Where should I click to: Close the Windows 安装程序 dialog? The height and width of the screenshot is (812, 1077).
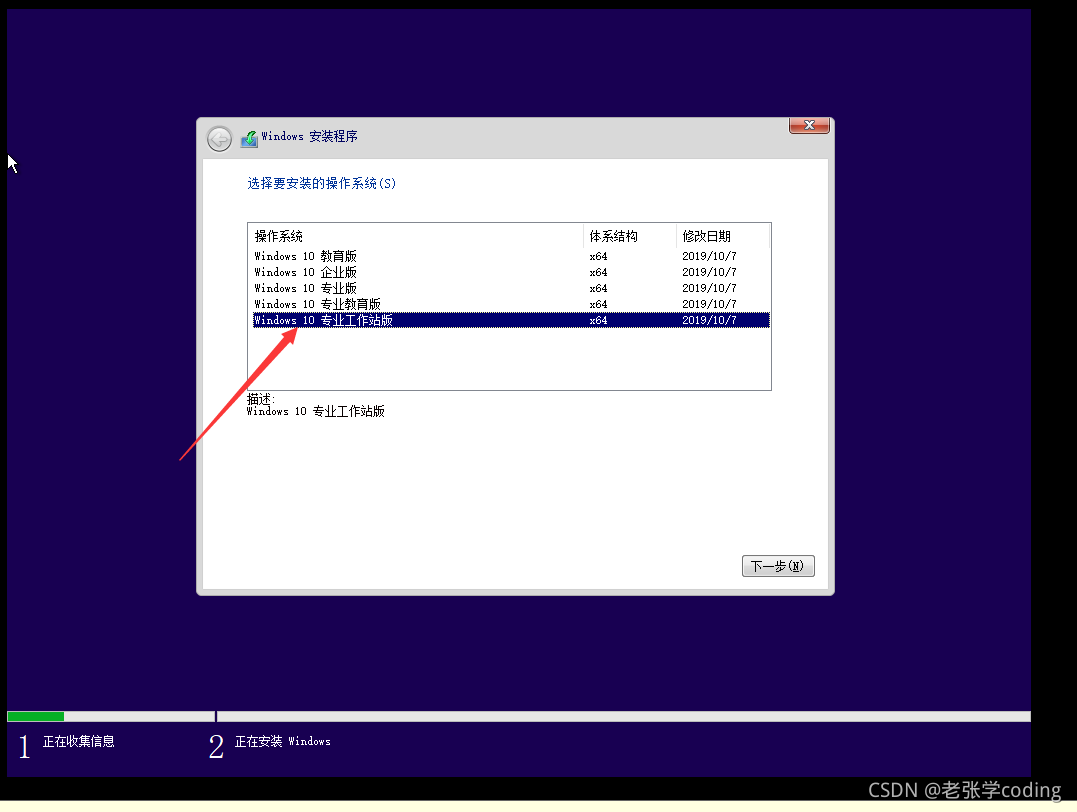coord(809,125)
